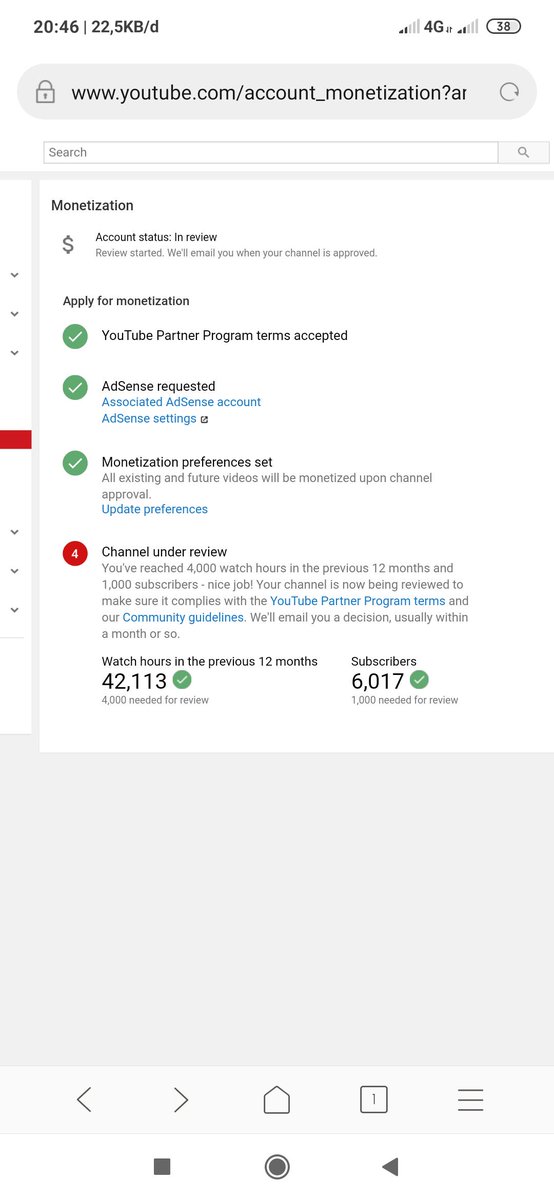Click green check beside AdSense requested
Image resolution: width=554 pixels, height=1200 pixels.
[75, 387]
